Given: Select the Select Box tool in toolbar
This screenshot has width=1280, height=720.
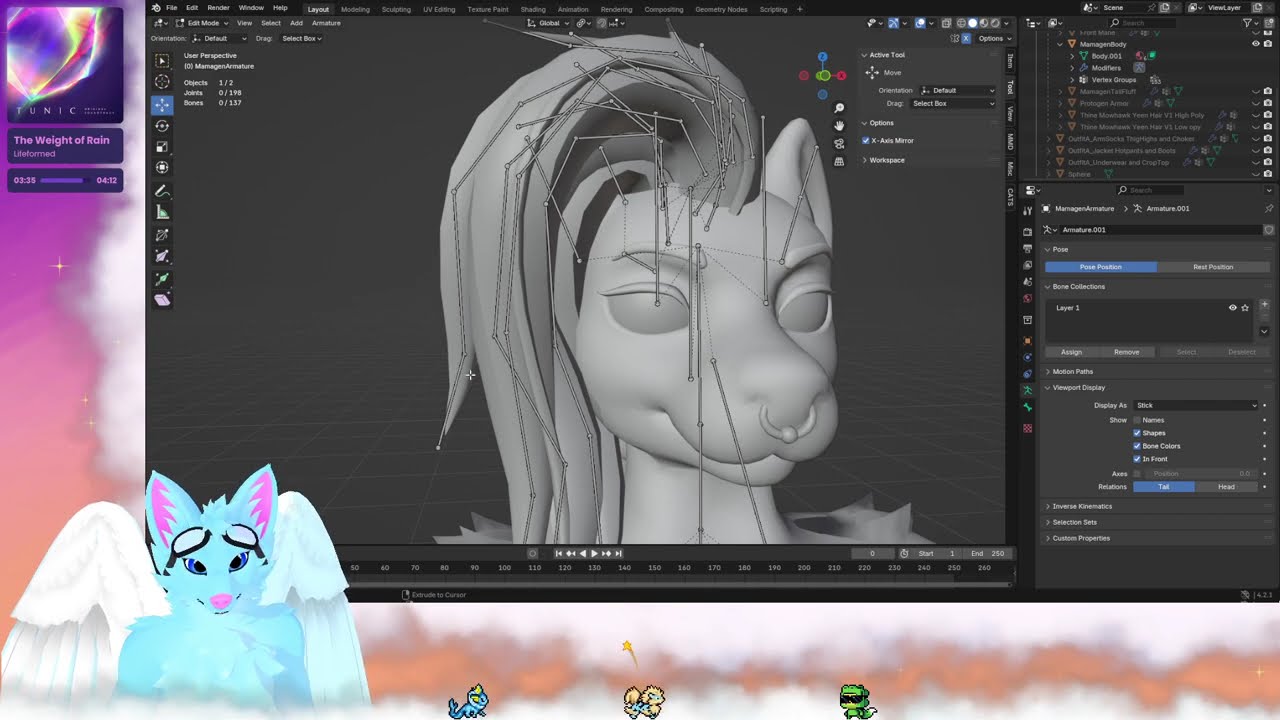Looking at the screenshot, I should click(162, 61).
